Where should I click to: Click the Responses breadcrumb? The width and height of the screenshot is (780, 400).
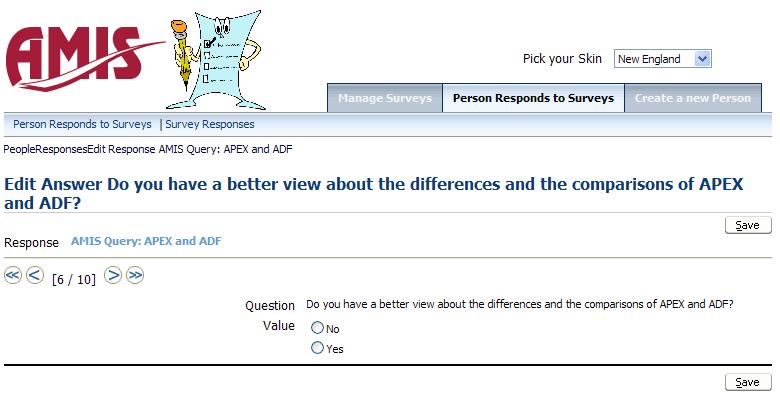(61, 149)
